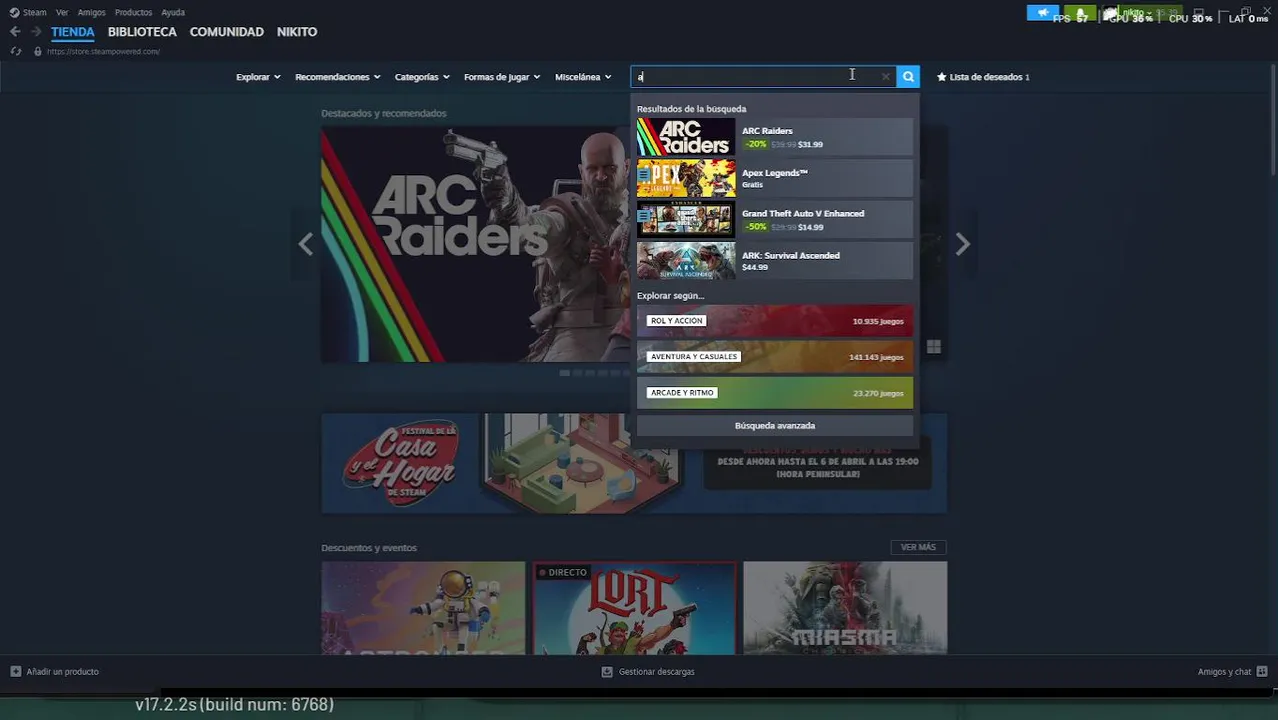Open the NIKITO profile tab

click(297, 32)
